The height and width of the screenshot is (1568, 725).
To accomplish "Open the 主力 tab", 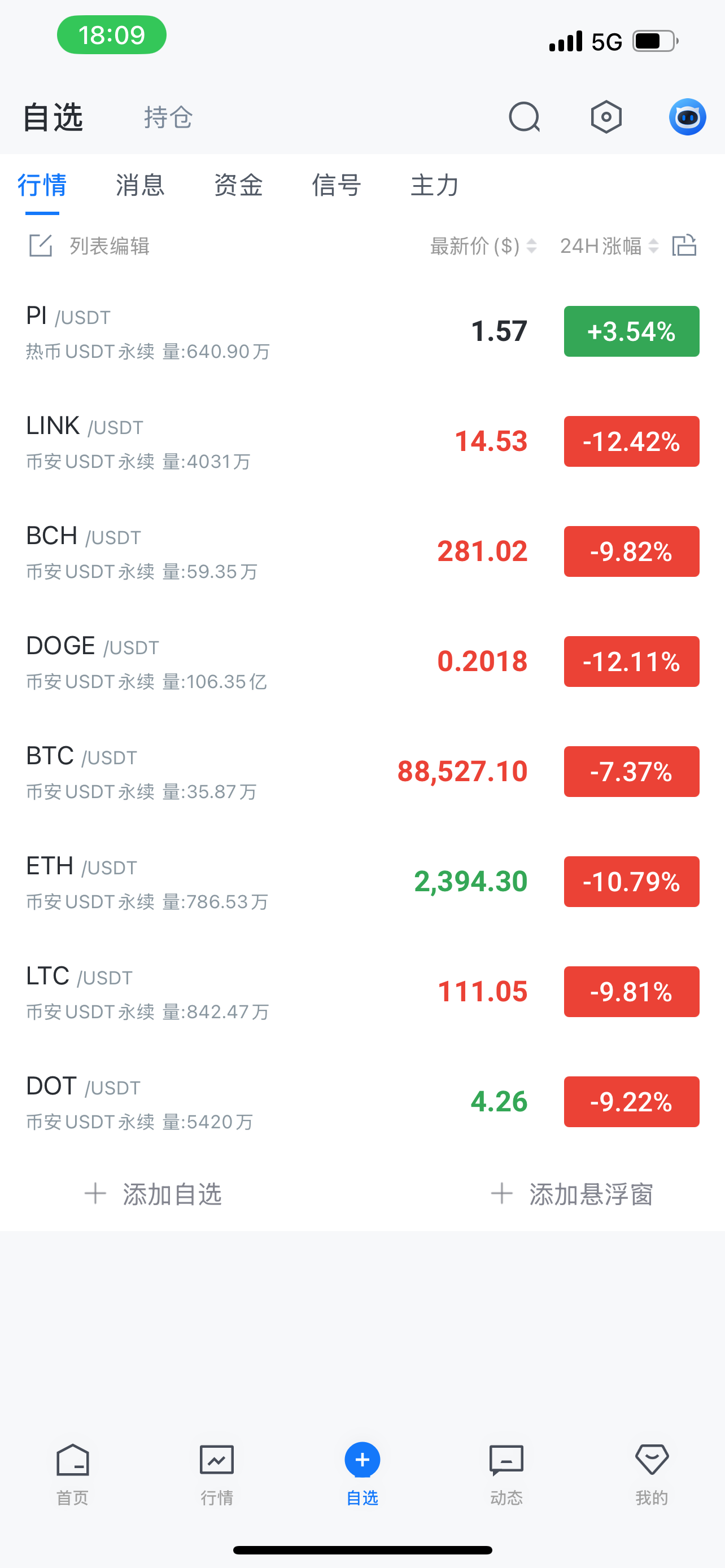I will coord(434,185).
